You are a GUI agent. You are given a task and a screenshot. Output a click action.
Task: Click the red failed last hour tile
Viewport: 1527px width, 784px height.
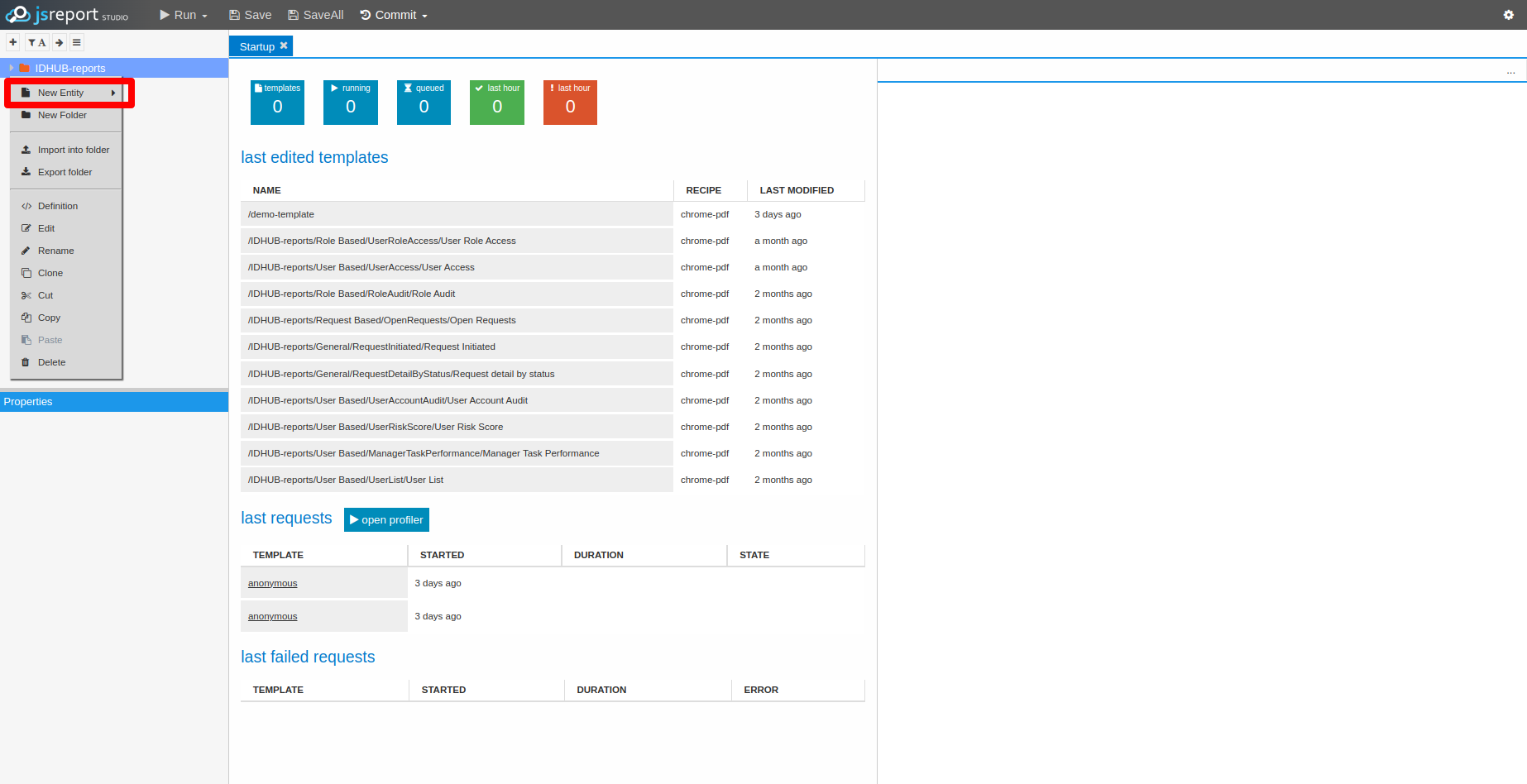click(x=570, y=103)
